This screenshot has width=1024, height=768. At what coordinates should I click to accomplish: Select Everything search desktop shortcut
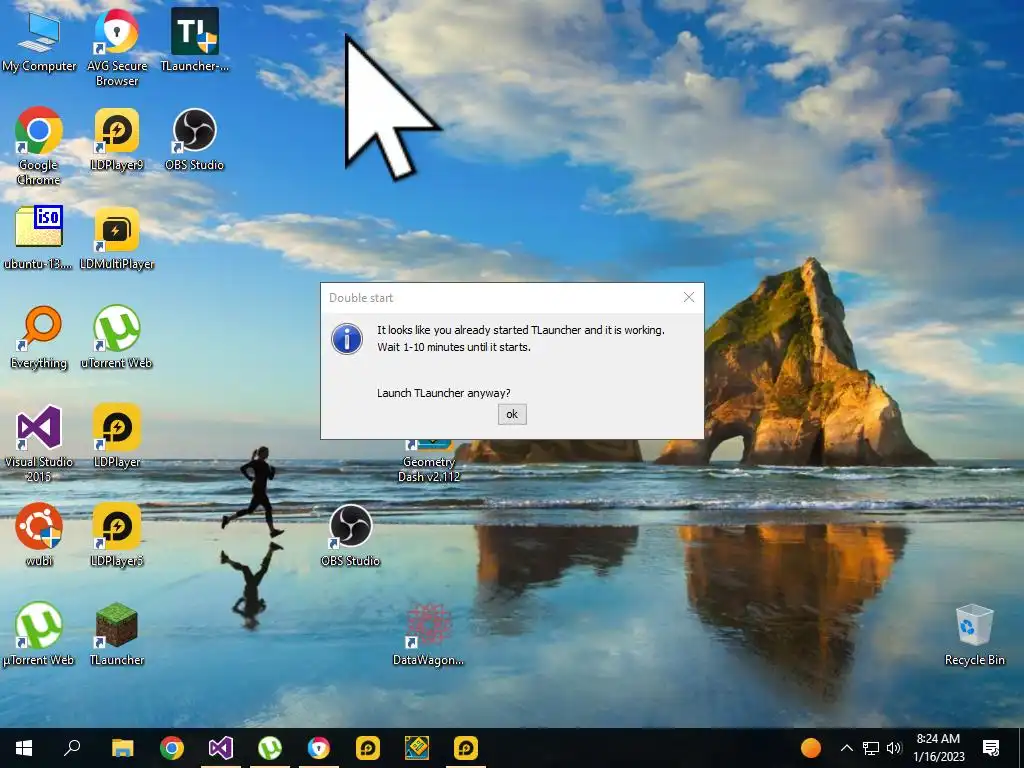(39, 338)
